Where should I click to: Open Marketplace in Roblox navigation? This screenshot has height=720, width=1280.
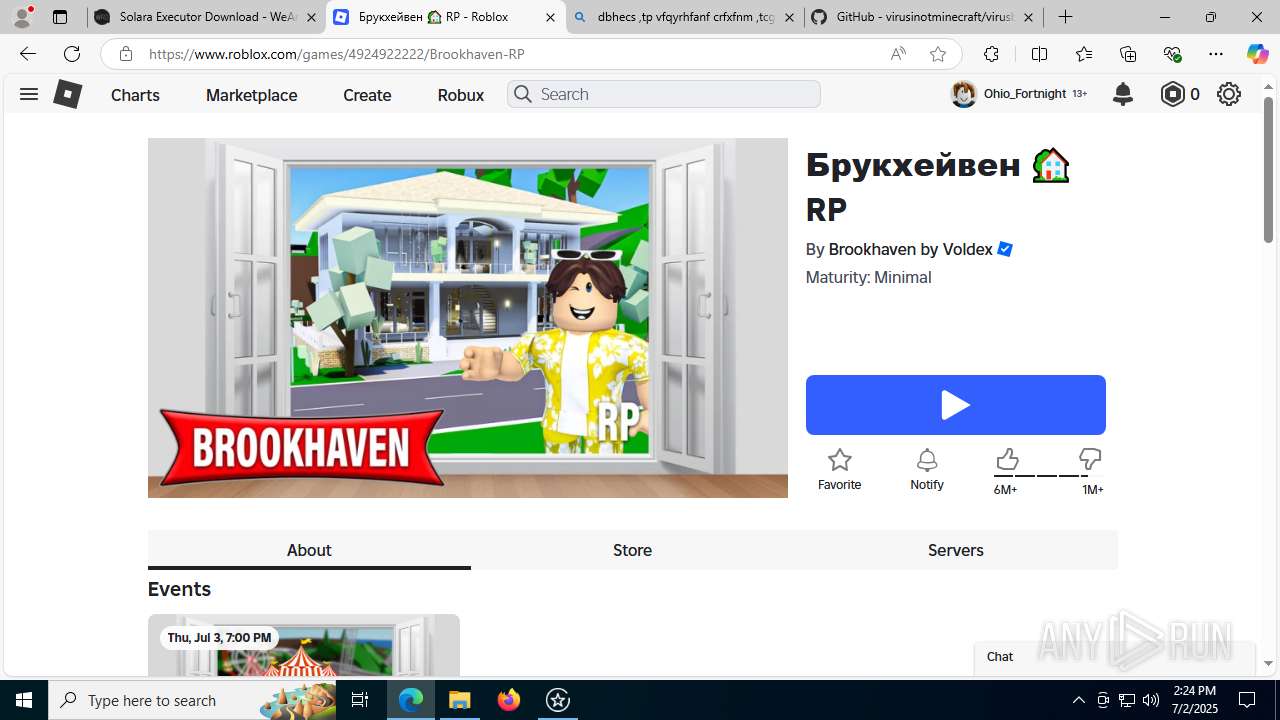(x=251, y=95)
